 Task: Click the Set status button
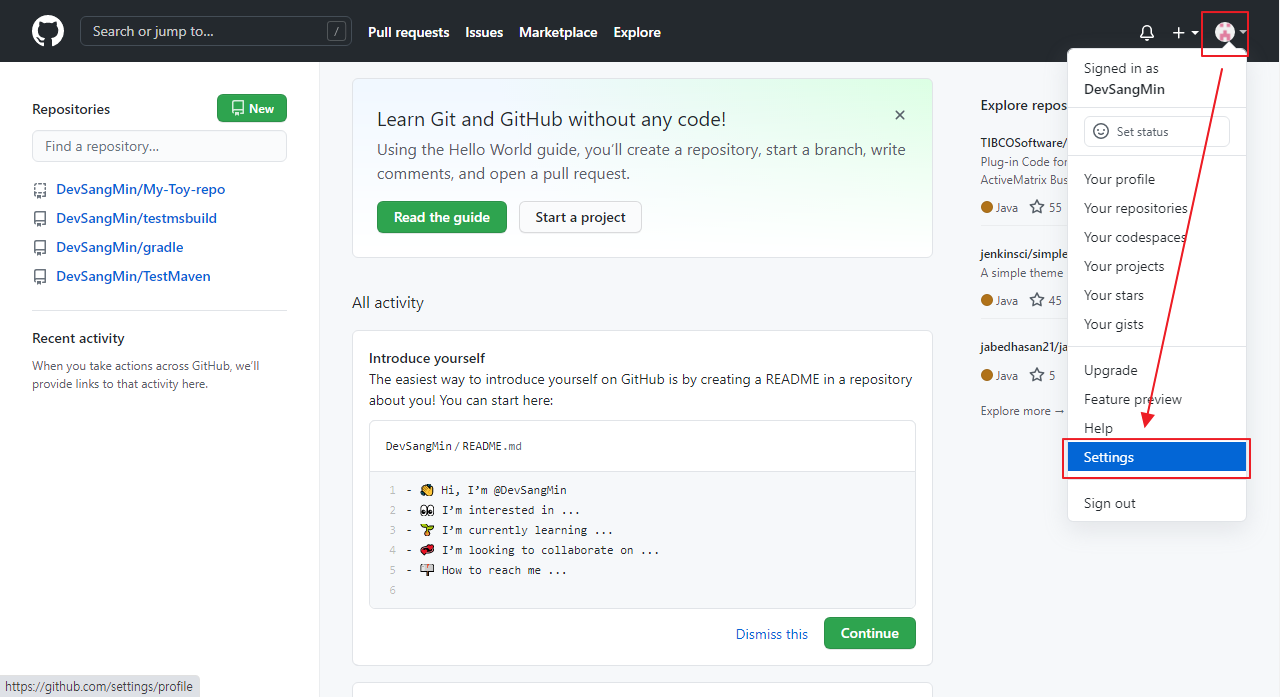pos(1157,131)
